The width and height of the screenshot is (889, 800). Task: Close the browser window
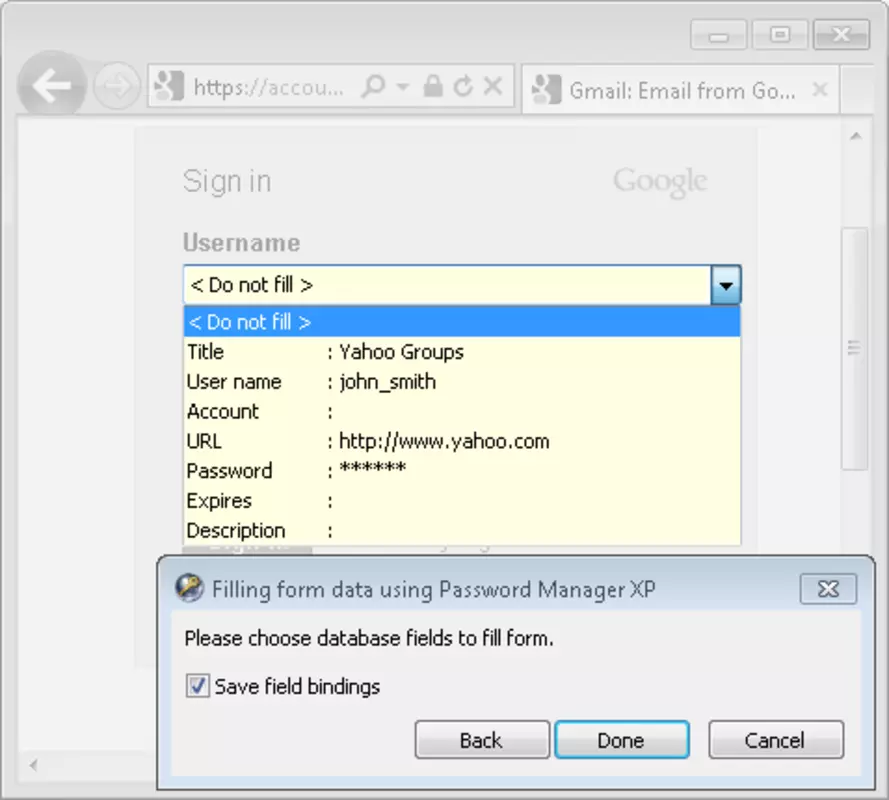click(841, 35)
